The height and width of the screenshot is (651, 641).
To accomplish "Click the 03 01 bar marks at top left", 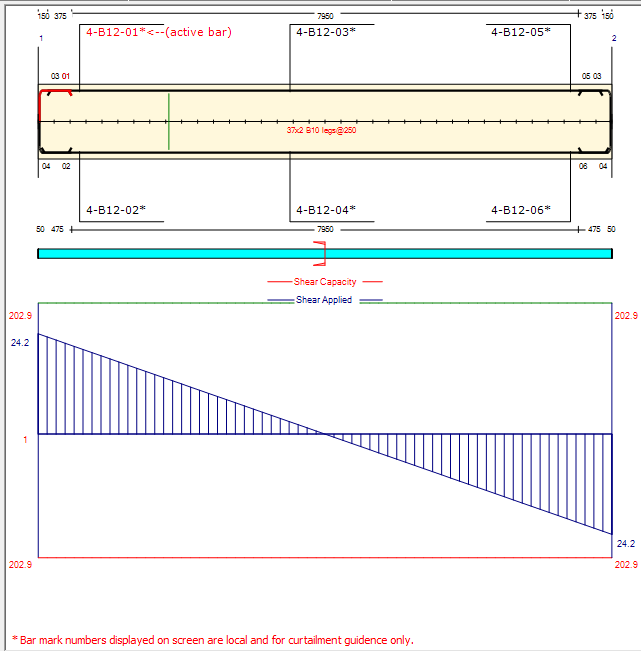I will coord(60,76).
